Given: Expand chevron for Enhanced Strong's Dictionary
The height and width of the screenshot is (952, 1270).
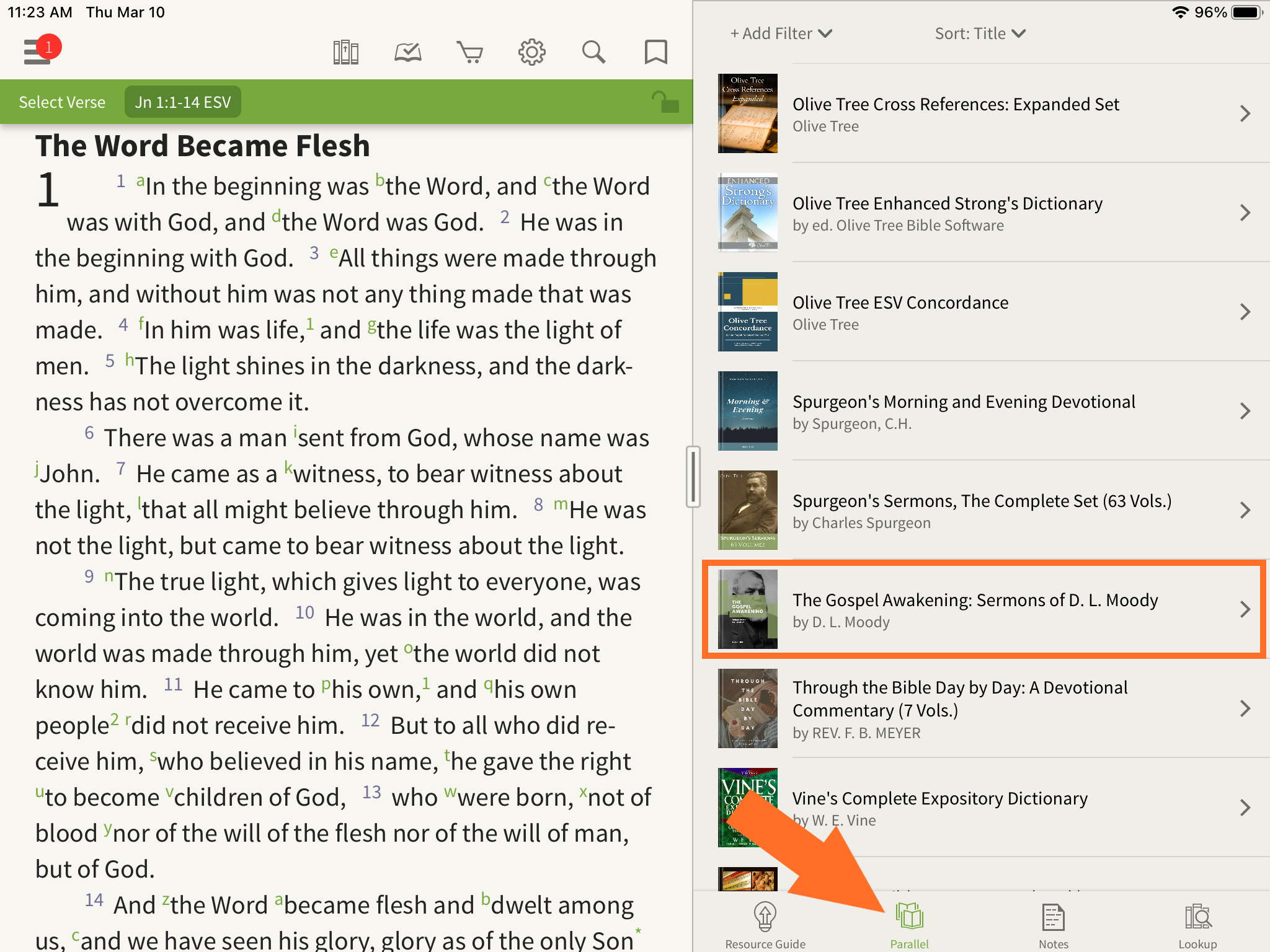Looking at the screenshot, I should [1245, 213].
